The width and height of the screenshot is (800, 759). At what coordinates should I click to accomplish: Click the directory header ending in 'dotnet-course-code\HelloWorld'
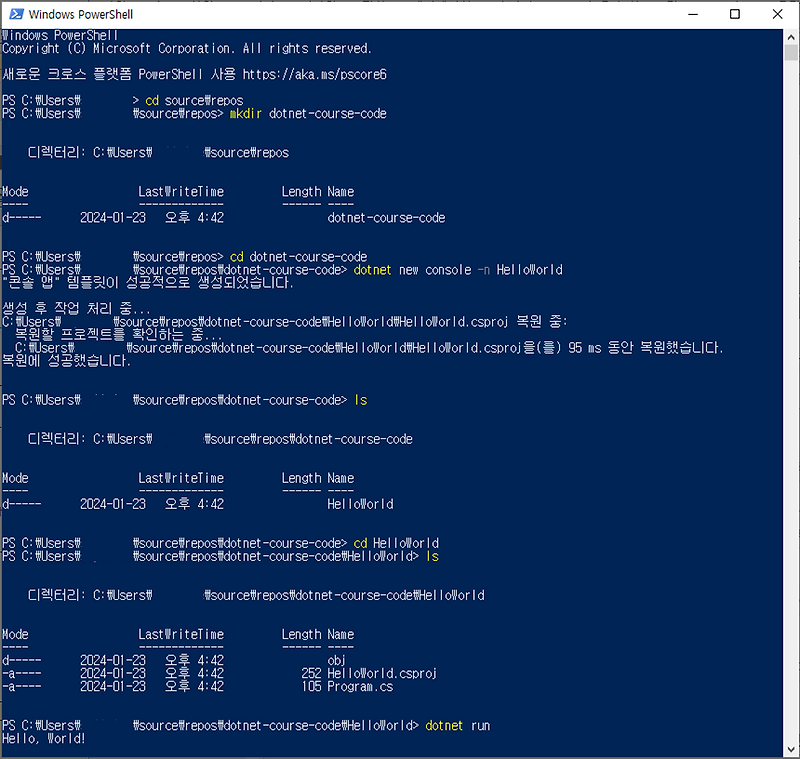tap(256, 595)
